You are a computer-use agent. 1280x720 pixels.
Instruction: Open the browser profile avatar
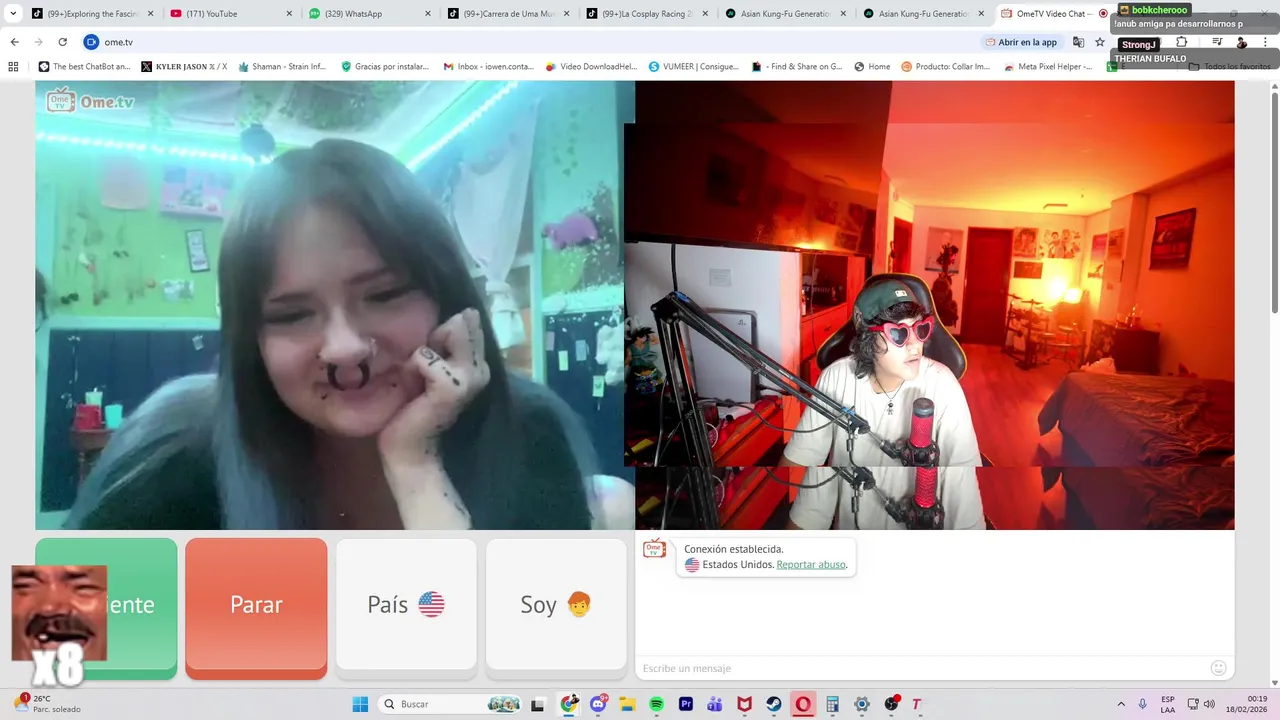(1241, 42)
